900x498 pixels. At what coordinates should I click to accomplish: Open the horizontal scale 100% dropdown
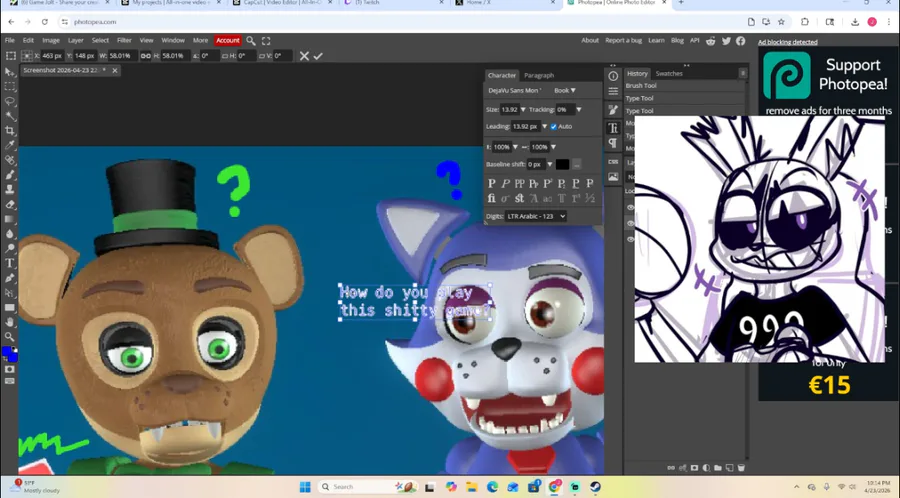click(553, 147)
